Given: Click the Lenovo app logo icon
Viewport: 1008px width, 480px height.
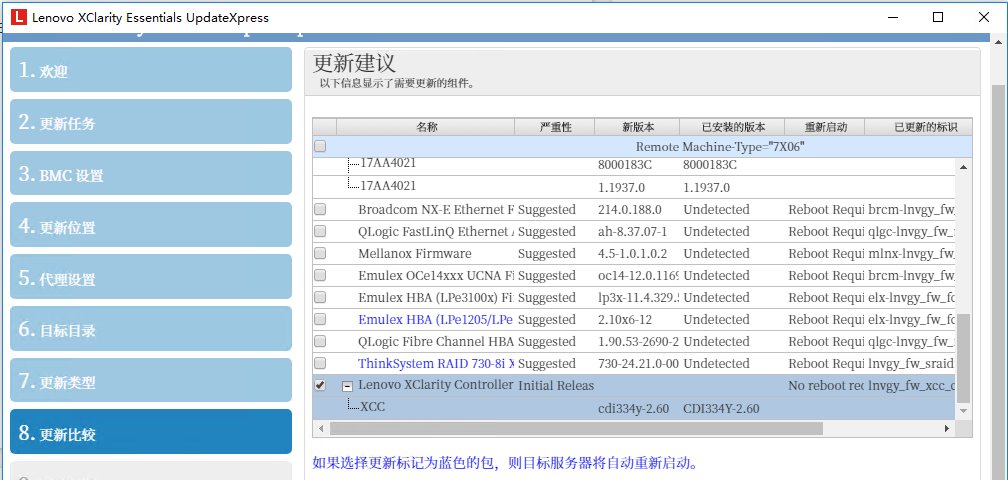Looking at the screenshot, I should (x=19, y=18).
